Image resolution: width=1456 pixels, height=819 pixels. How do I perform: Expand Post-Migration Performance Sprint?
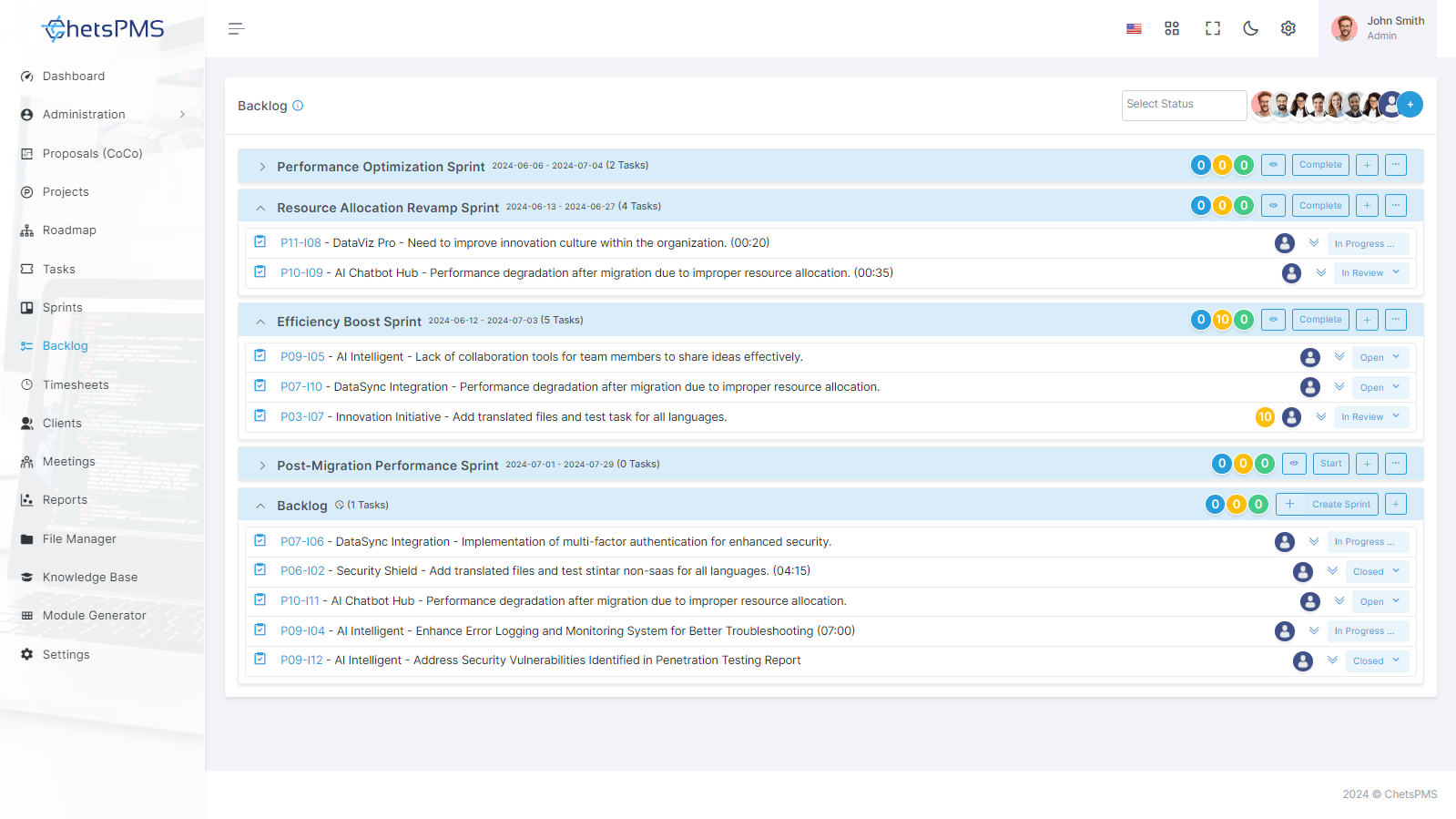click(262, 466)
